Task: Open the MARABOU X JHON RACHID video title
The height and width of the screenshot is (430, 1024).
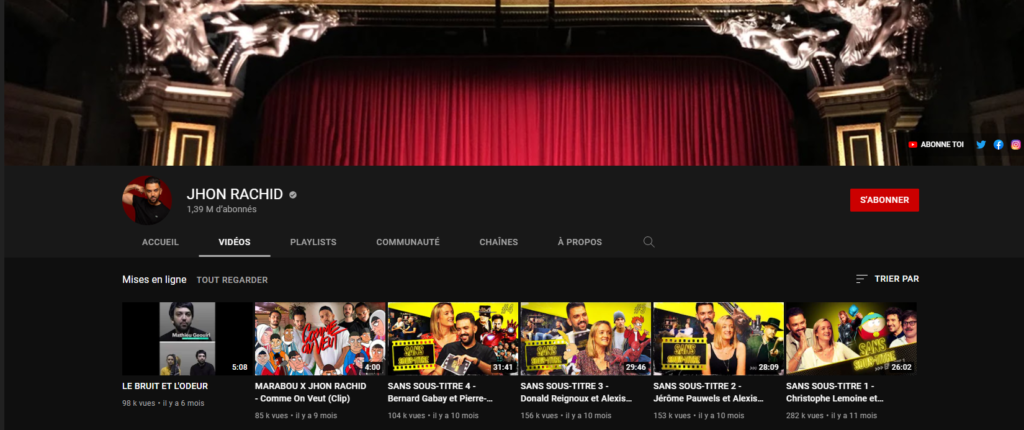Action: pos(311,392)
